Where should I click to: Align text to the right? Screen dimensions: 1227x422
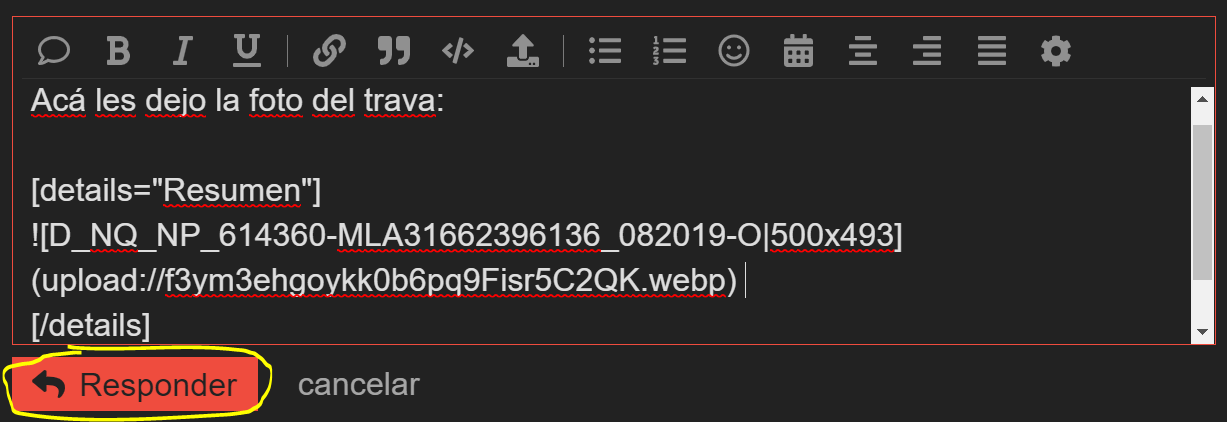pos(927,50)
